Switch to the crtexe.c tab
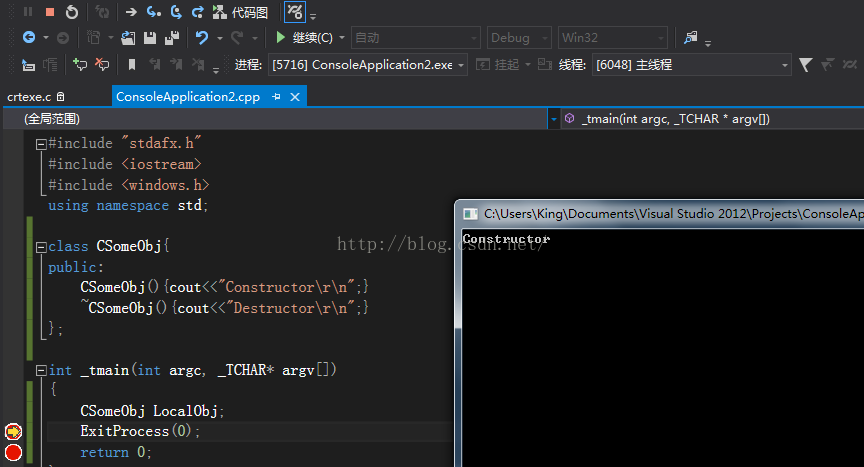The image size is (864, 467). click(29, 97)
